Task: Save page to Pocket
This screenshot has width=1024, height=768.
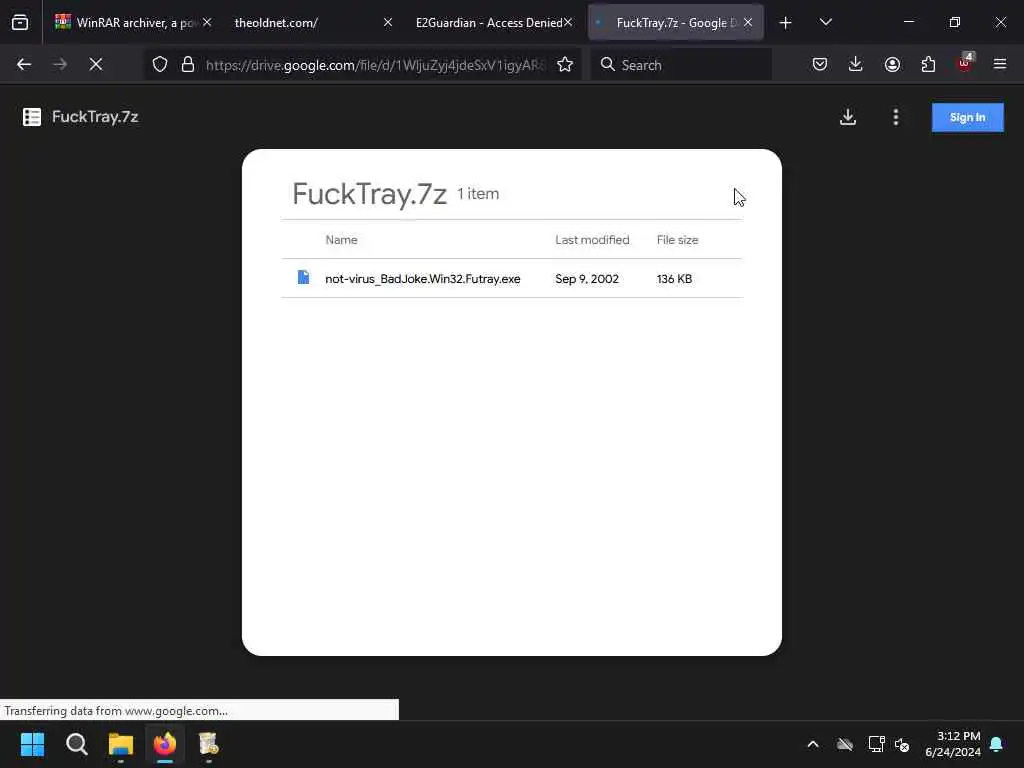Action: click(820, 64)
